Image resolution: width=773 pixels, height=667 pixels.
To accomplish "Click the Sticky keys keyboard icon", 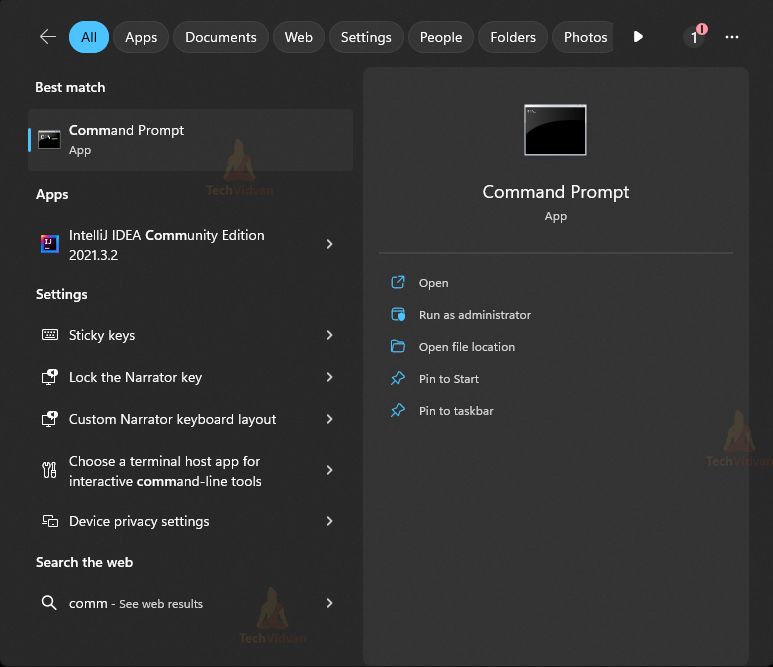I will pos(50,335).
